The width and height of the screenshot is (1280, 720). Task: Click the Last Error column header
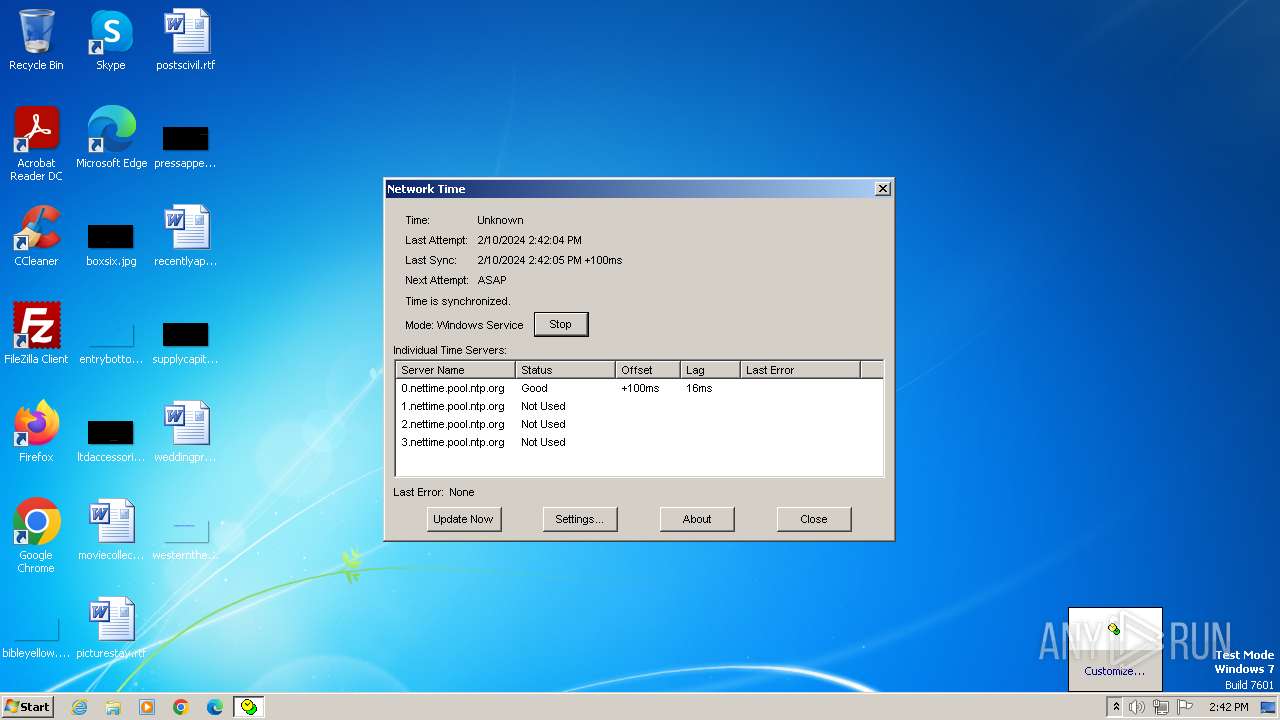(x=800, y=370)
